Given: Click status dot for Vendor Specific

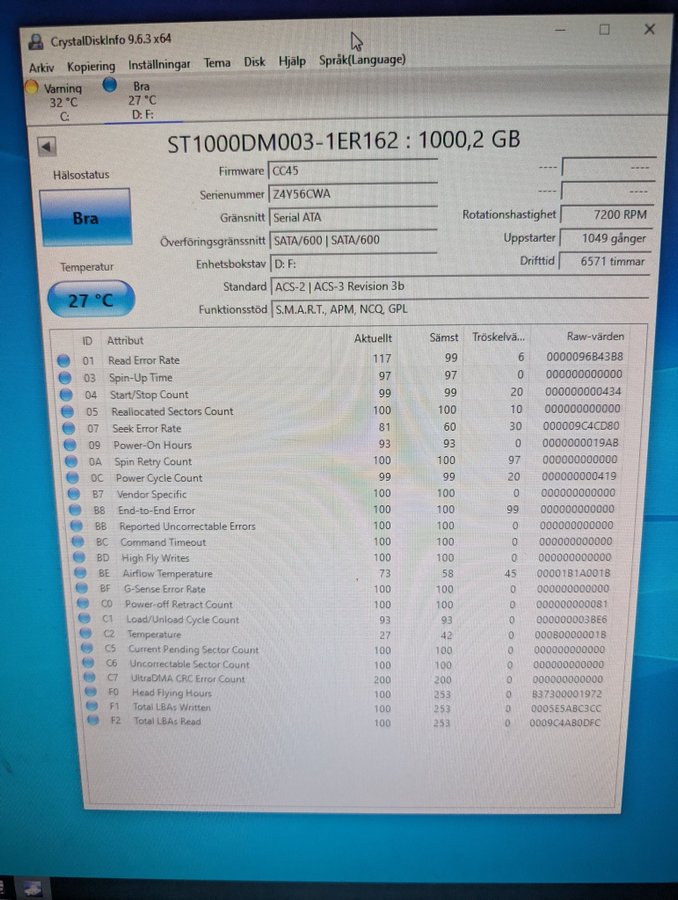Looking at the screenshot, I should tap(74, 494).
